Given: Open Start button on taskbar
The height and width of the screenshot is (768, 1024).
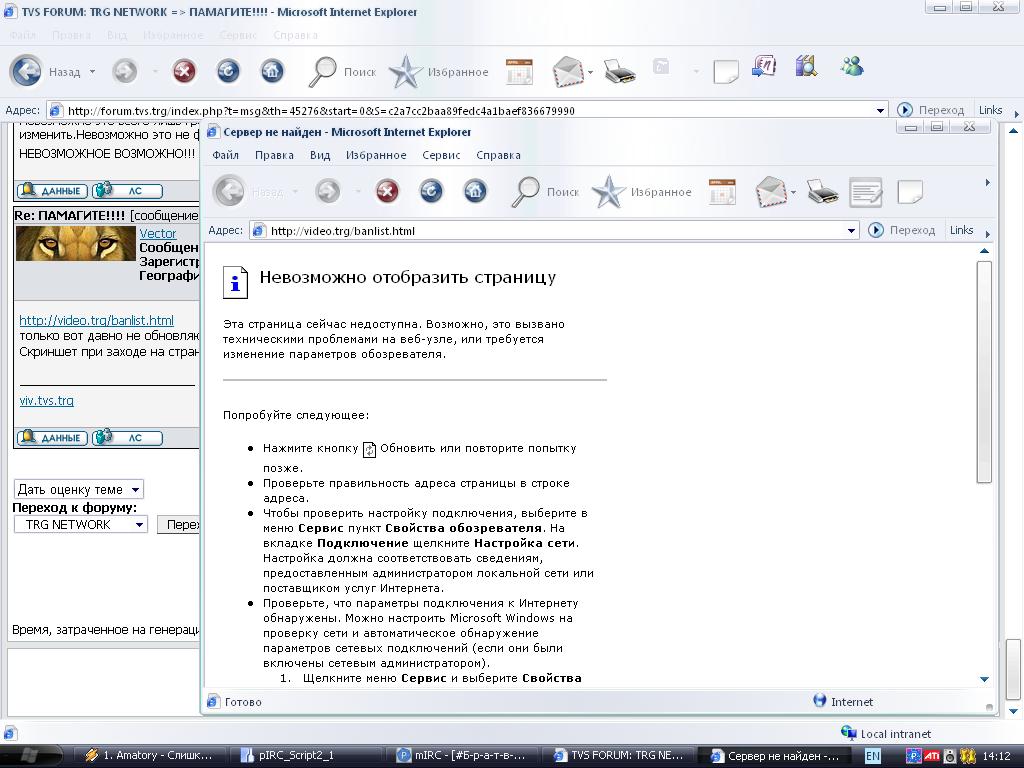Looking at the screenshot, I should click(29, 756).
